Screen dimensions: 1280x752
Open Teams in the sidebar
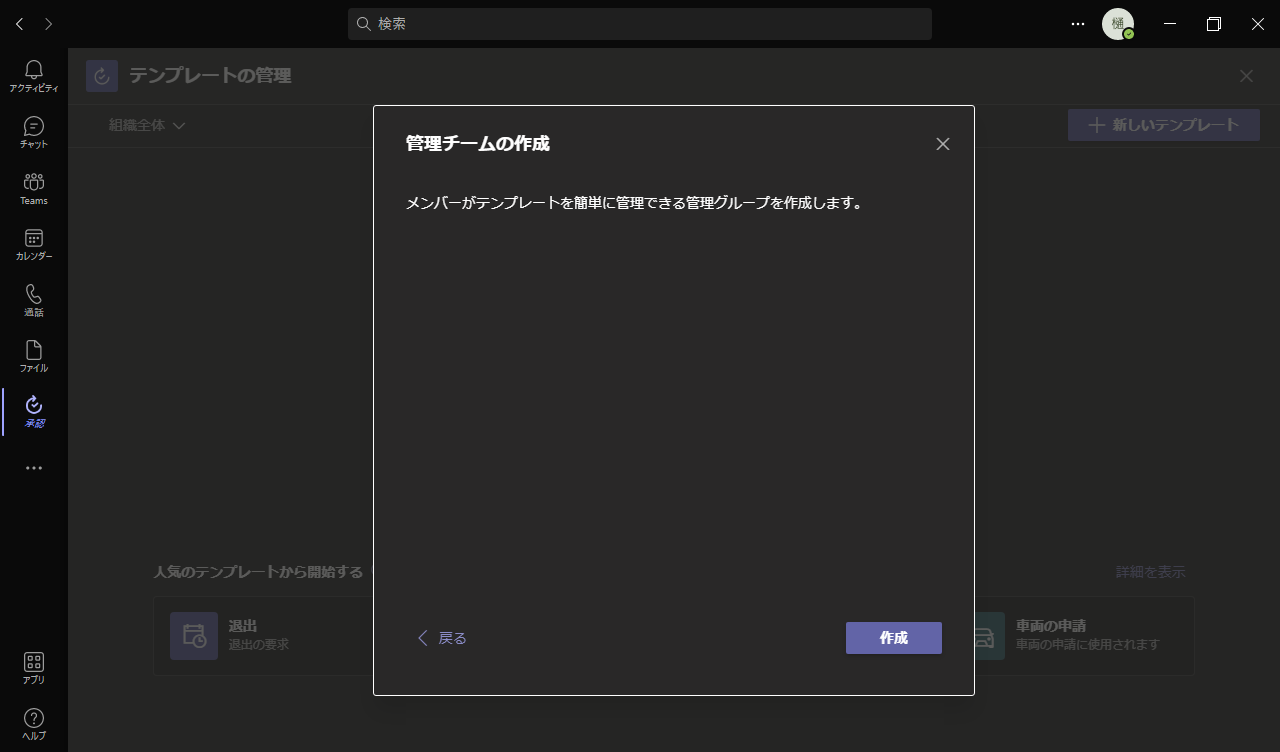(x=34, y=188)
